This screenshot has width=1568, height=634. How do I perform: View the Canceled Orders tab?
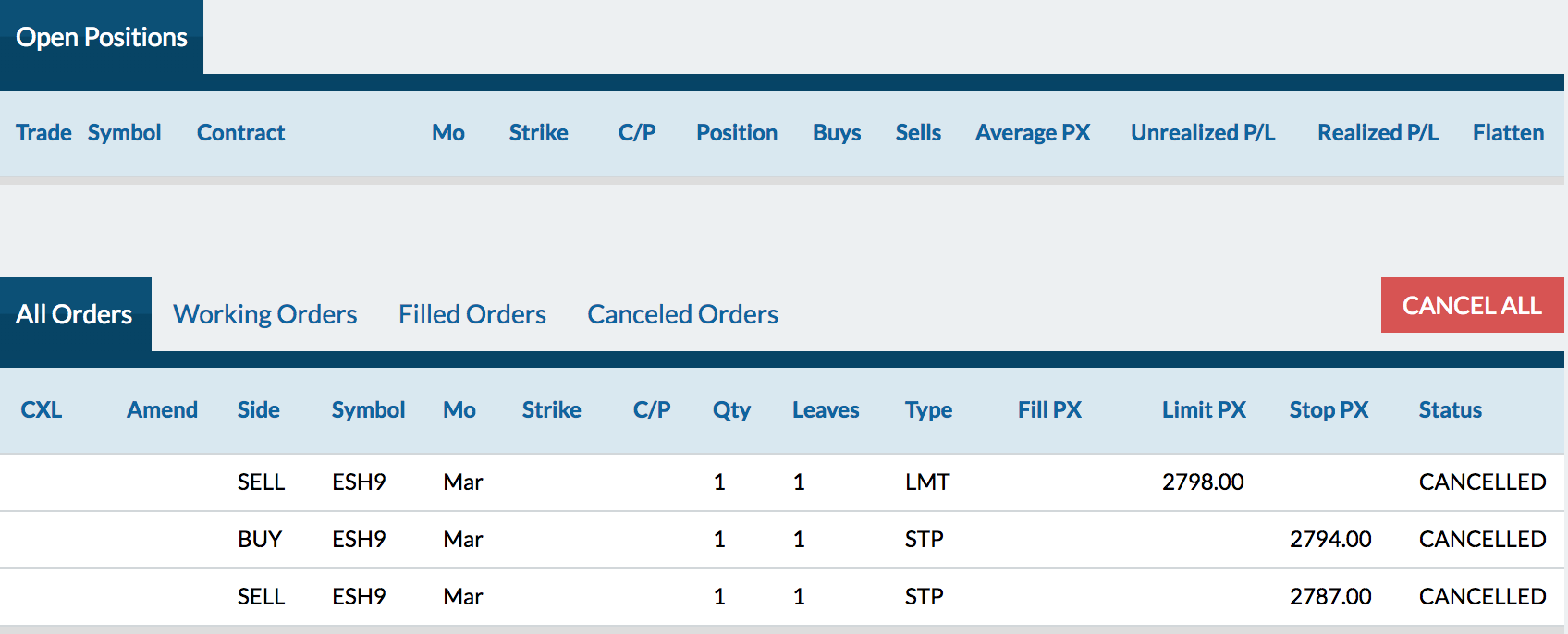click(682, 314)
